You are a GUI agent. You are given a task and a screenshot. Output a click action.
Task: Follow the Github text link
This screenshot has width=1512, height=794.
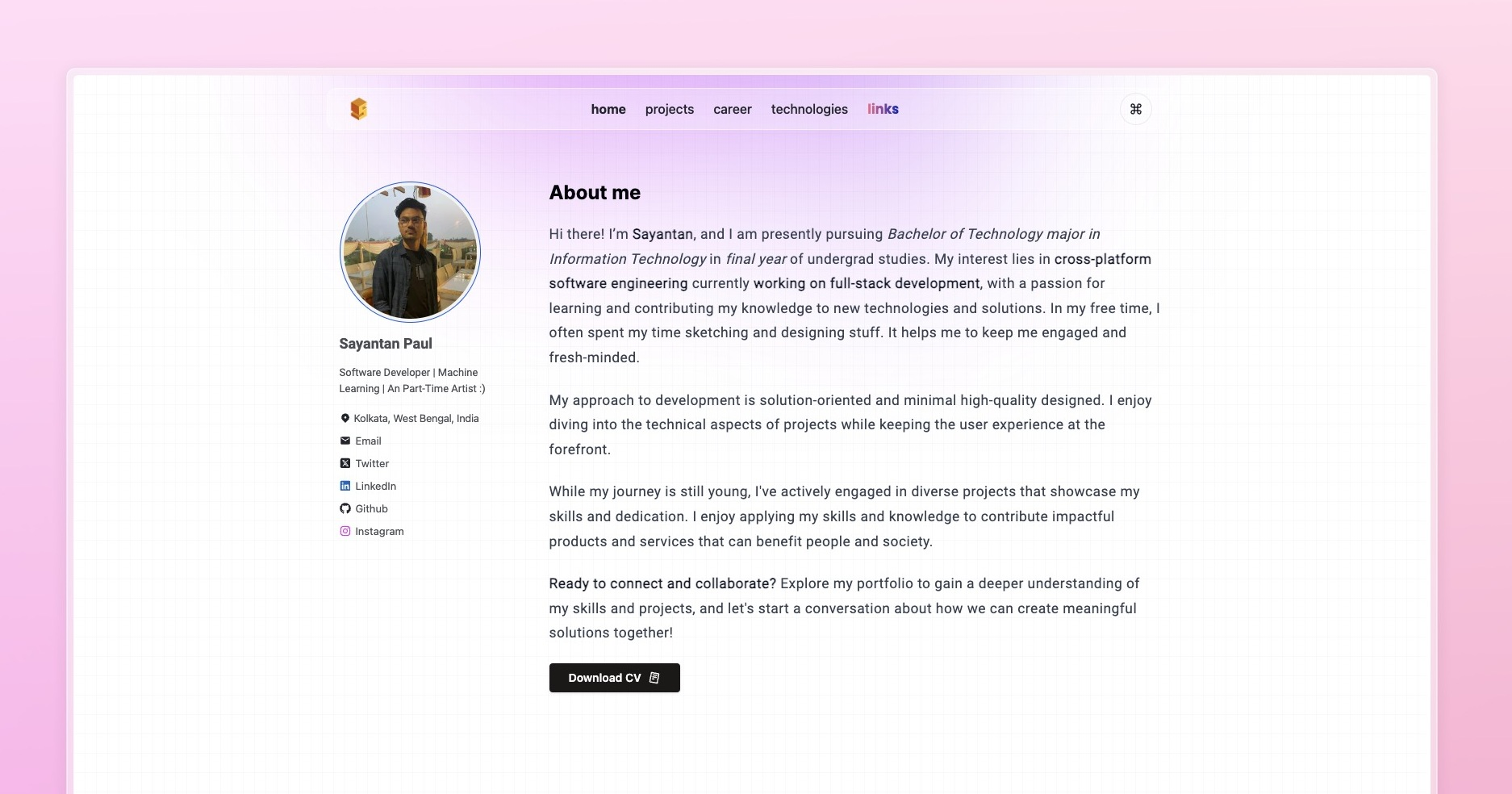(x=372, y=508)
